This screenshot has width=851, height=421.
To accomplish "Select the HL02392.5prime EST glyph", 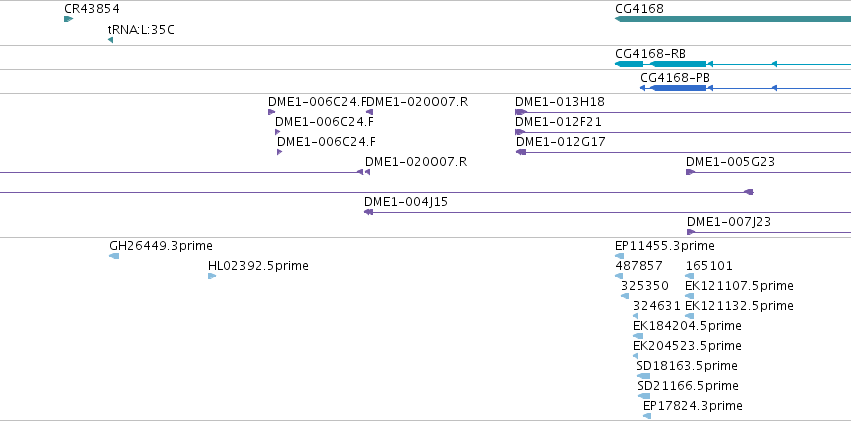I will pos(212,276).
